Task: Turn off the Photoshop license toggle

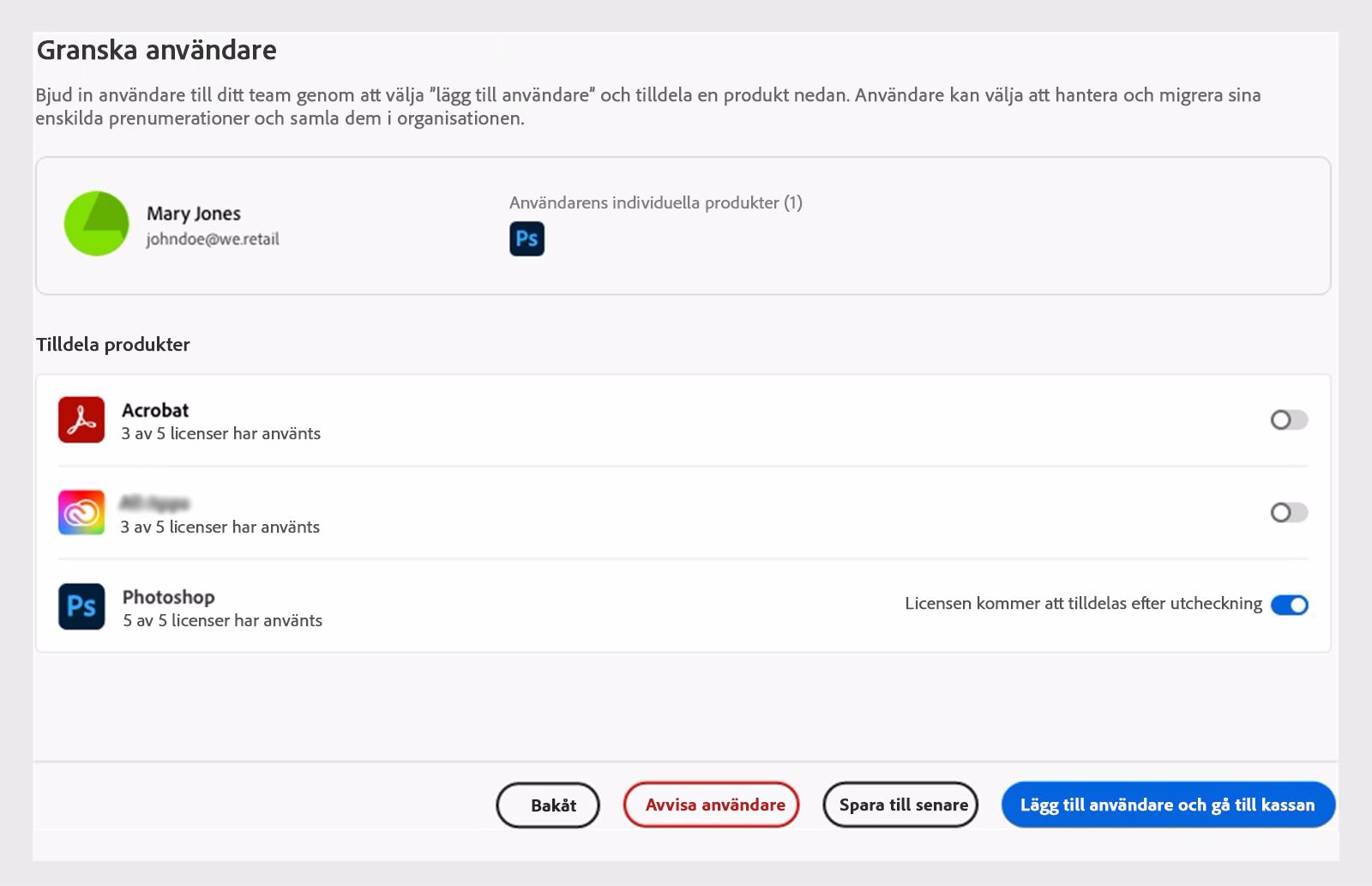Action: [1289, 605]
